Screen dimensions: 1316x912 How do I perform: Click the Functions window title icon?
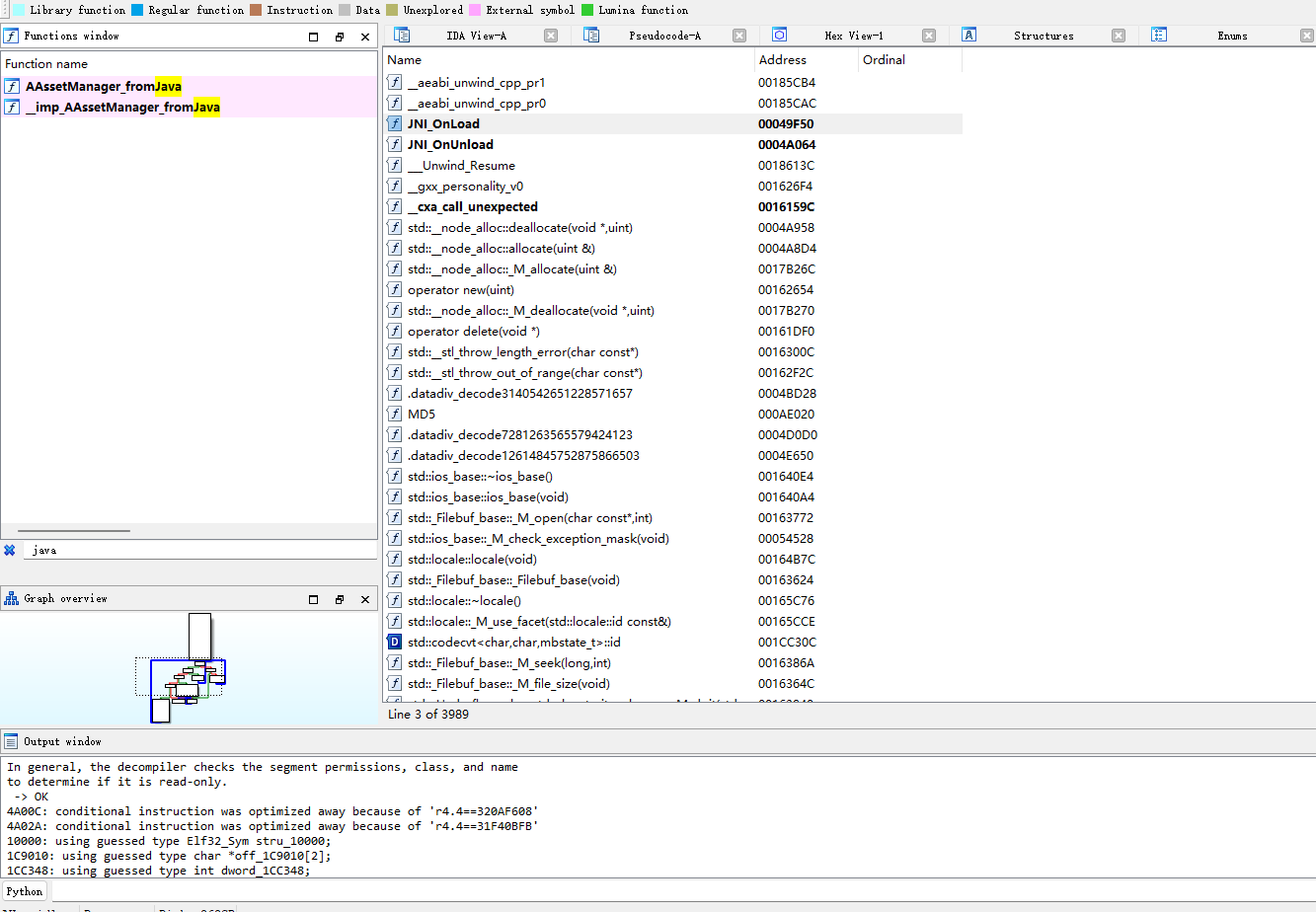(12, 36)
